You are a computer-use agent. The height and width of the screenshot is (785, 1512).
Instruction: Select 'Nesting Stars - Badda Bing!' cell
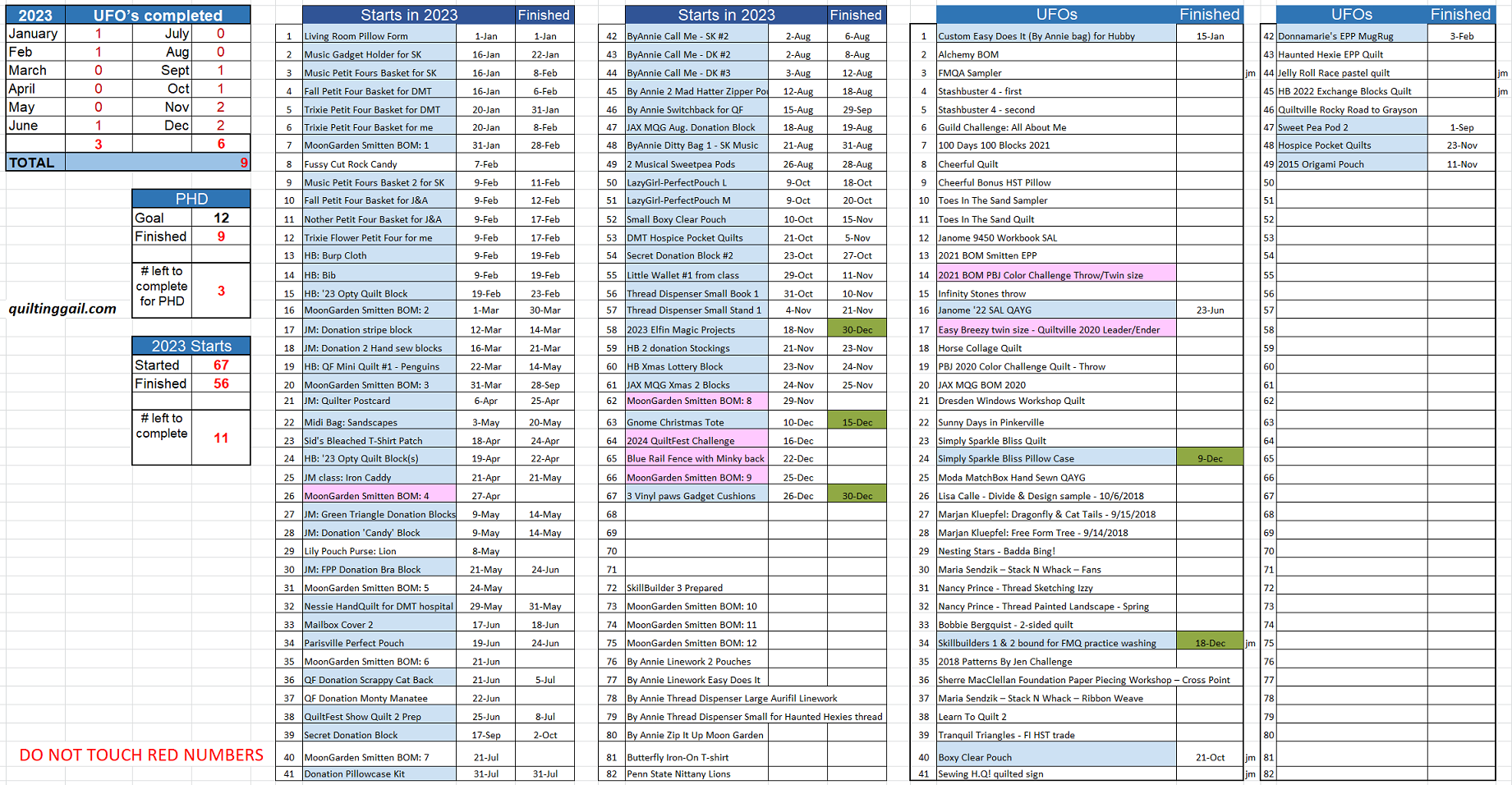pos(1055,551)
